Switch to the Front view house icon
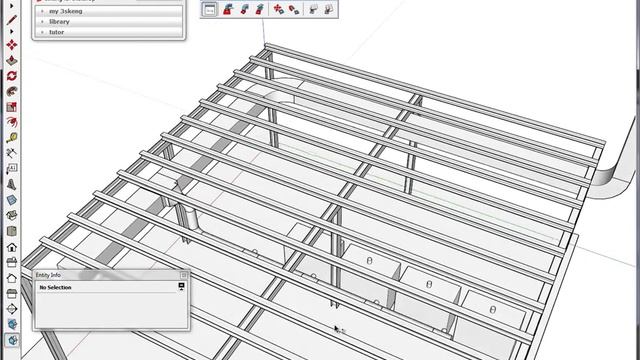 pyautogui.click(x=11, y=247)
